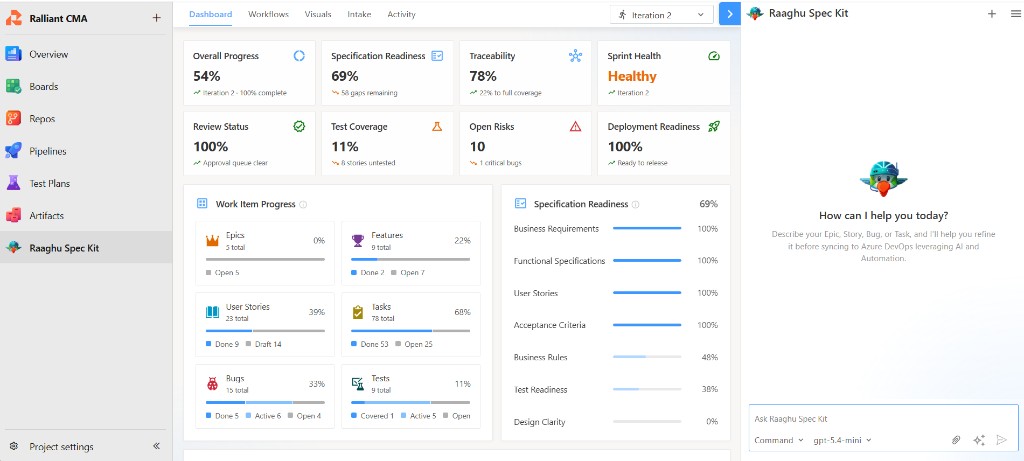Screen dimensions: 1024x461
Task: Click the Raaghu parrot mascot in chat
Action: click(883, 177)
